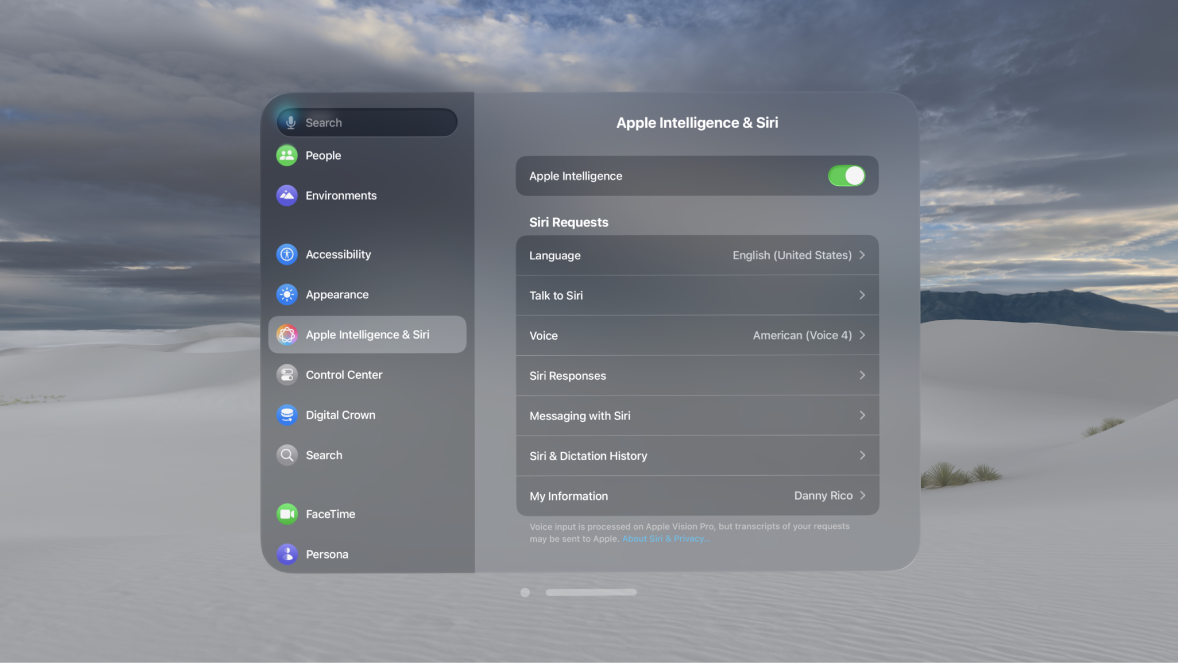Click 'Danny Rico' value
The image size is (1178, 666).
[x=823, y=495]
